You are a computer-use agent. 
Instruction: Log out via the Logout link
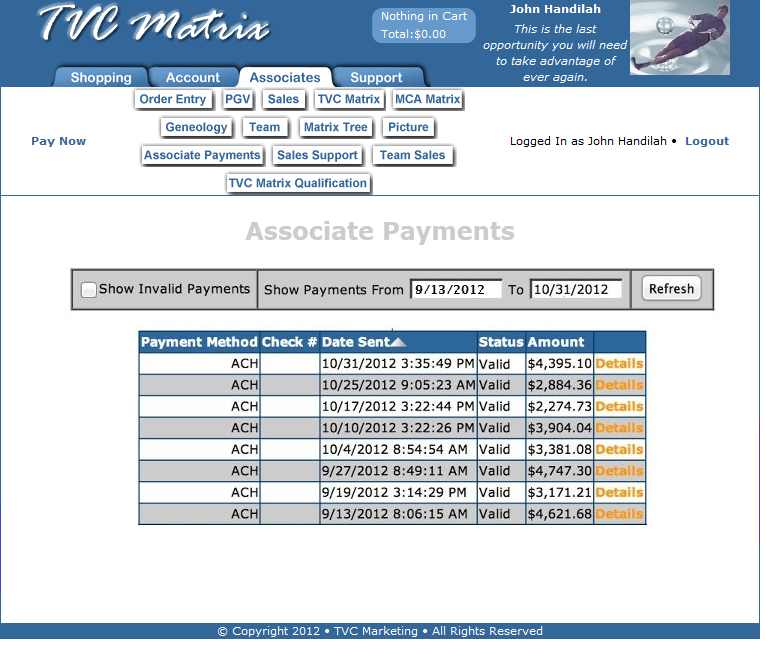(707, 141)
